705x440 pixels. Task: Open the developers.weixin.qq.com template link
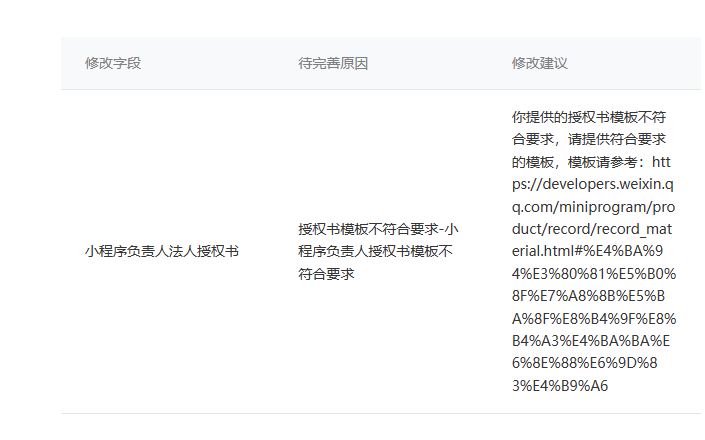[593, 273]
